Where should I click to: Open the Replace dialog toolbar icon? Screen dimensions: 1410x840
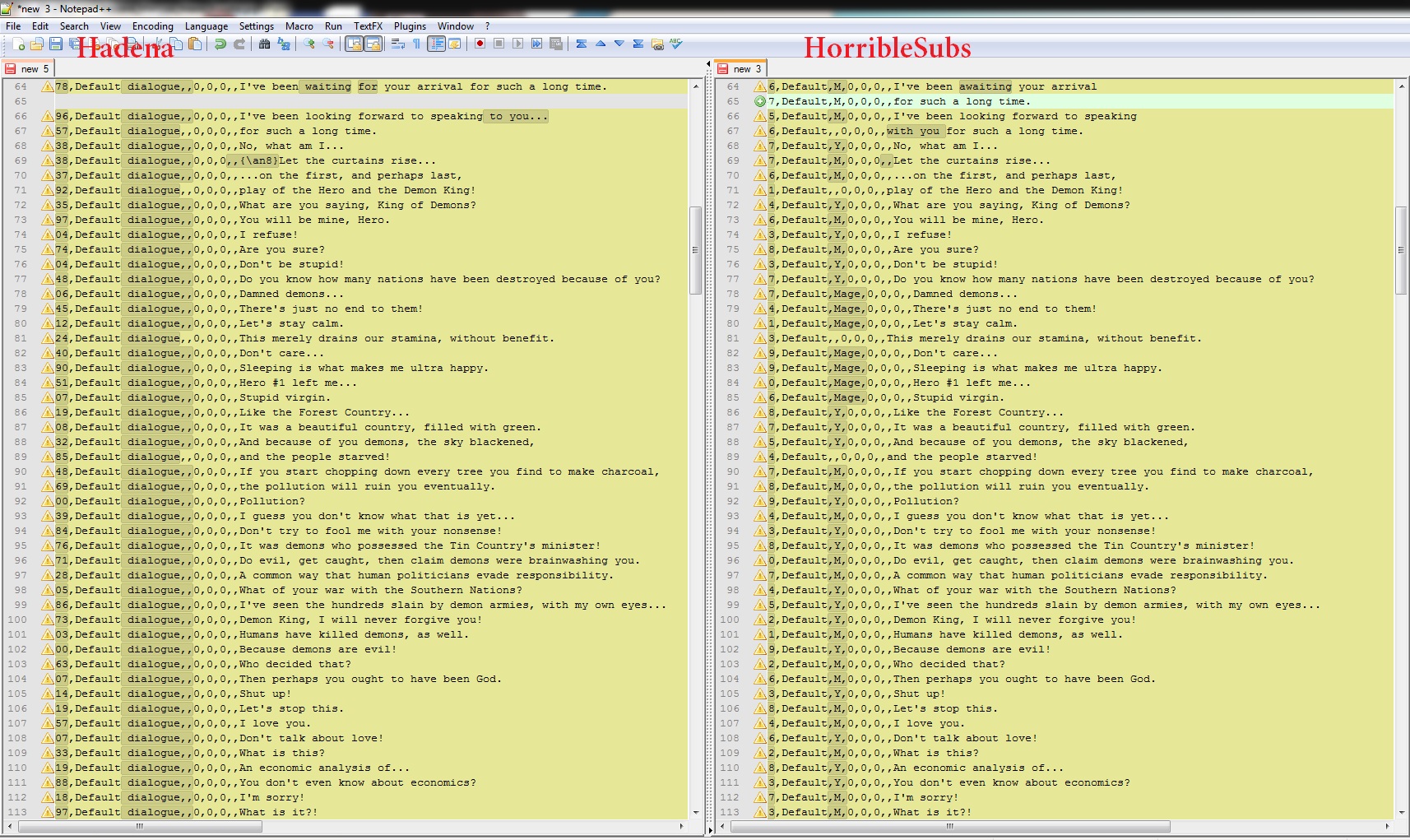[284, 44]
